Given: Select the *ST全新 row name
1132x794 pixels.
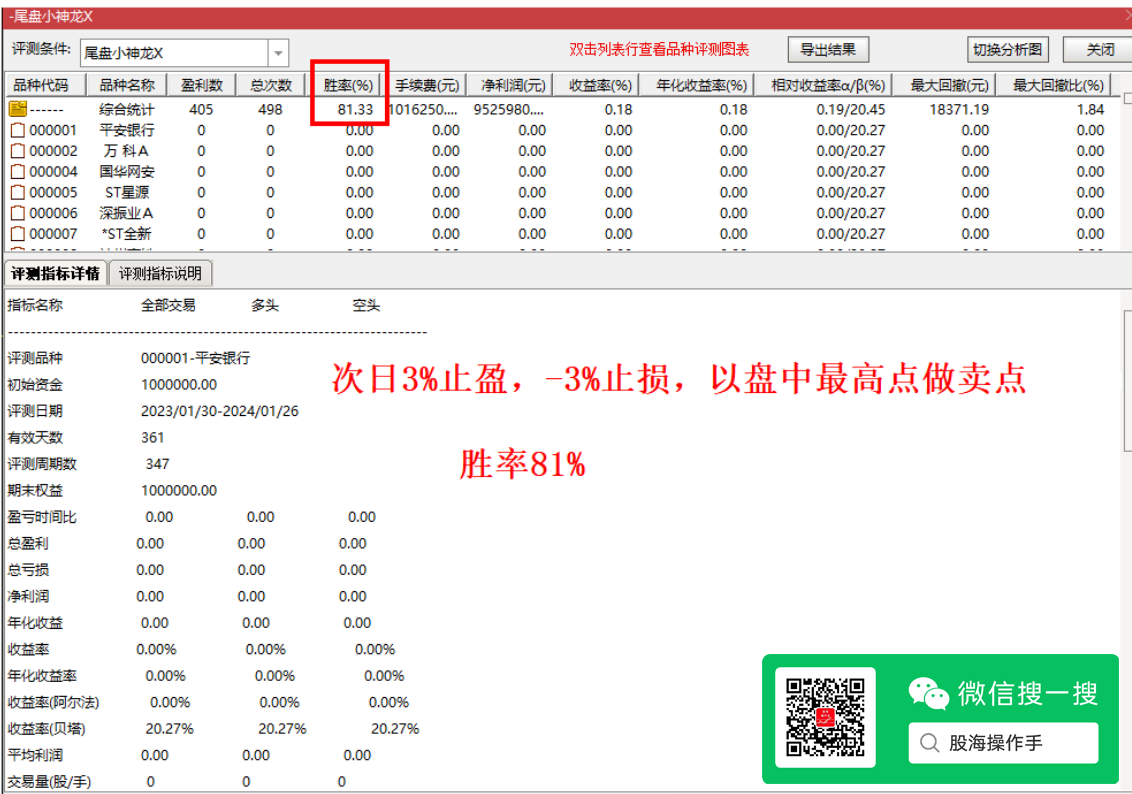Looking at the screenshot, I should pyautogui.click(x=126, y=234).
